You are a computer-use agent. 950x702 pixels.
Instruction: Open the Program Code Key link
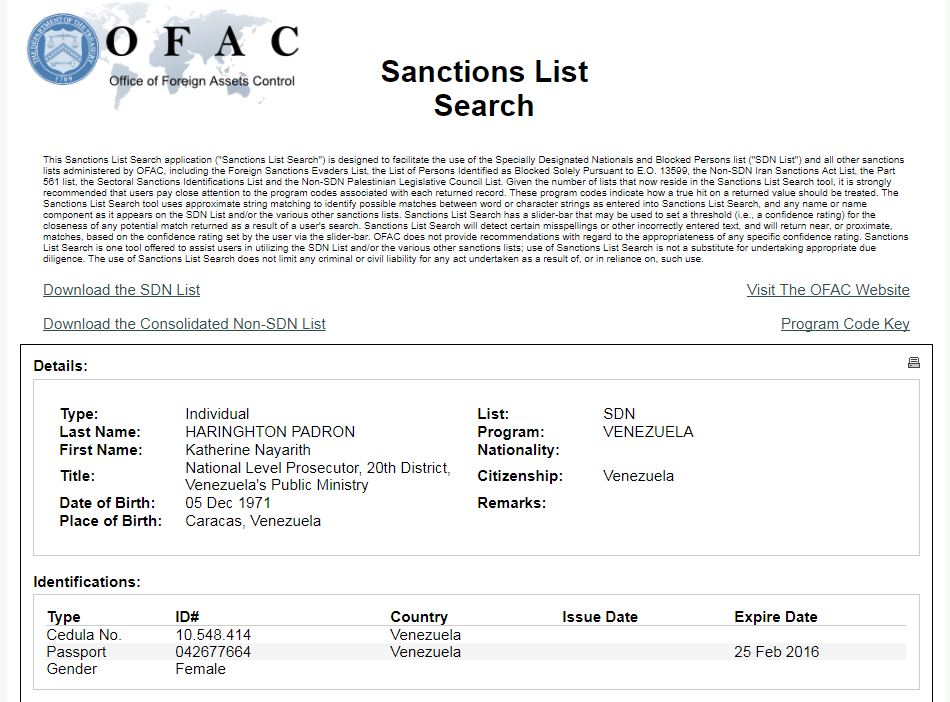[845, 324]
